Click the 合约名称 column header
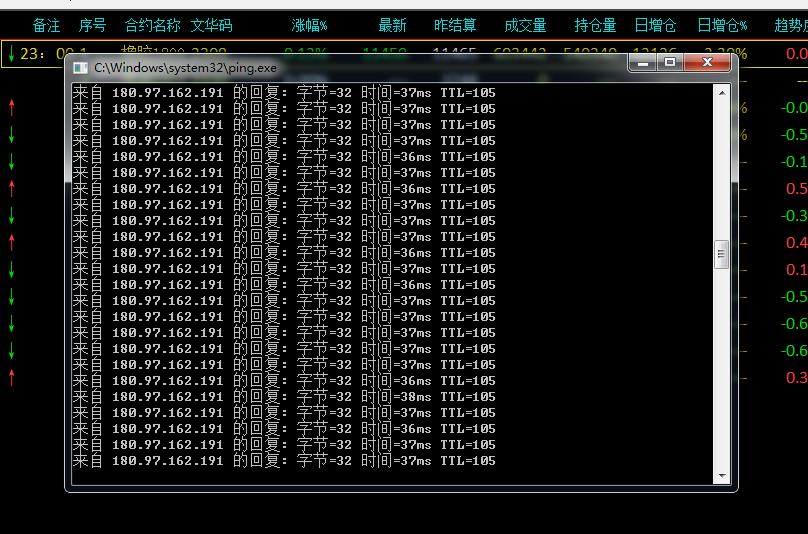The height and width of the screenshot is (534, 808). coord(153,25)
